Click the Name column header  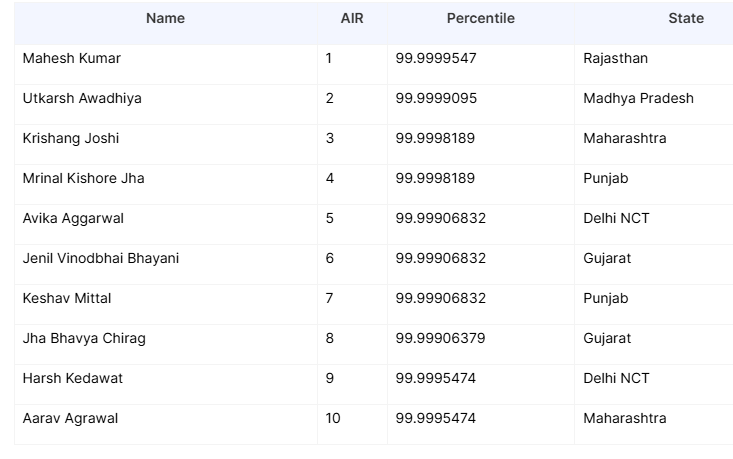[165, 18]
